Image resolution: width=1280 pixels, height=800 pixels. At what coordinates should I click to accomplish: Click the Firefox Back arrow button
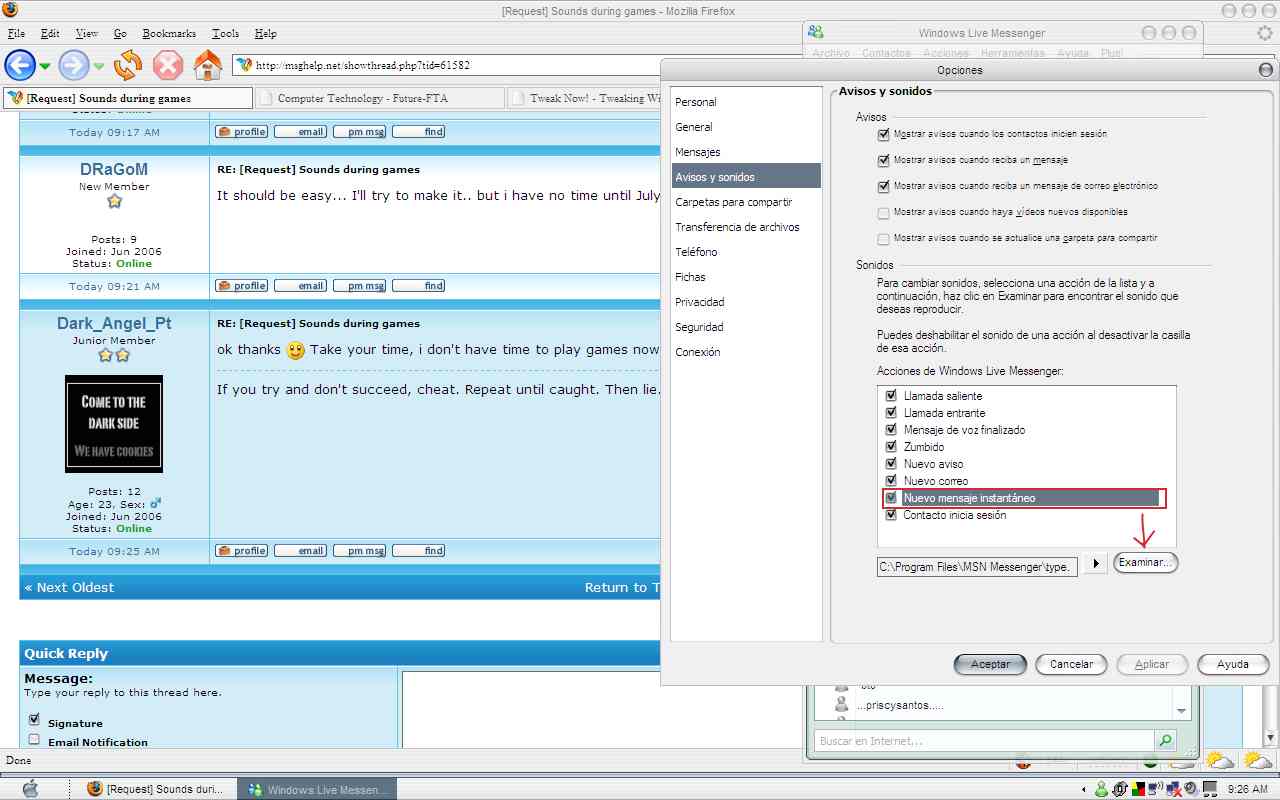point(20,66)
